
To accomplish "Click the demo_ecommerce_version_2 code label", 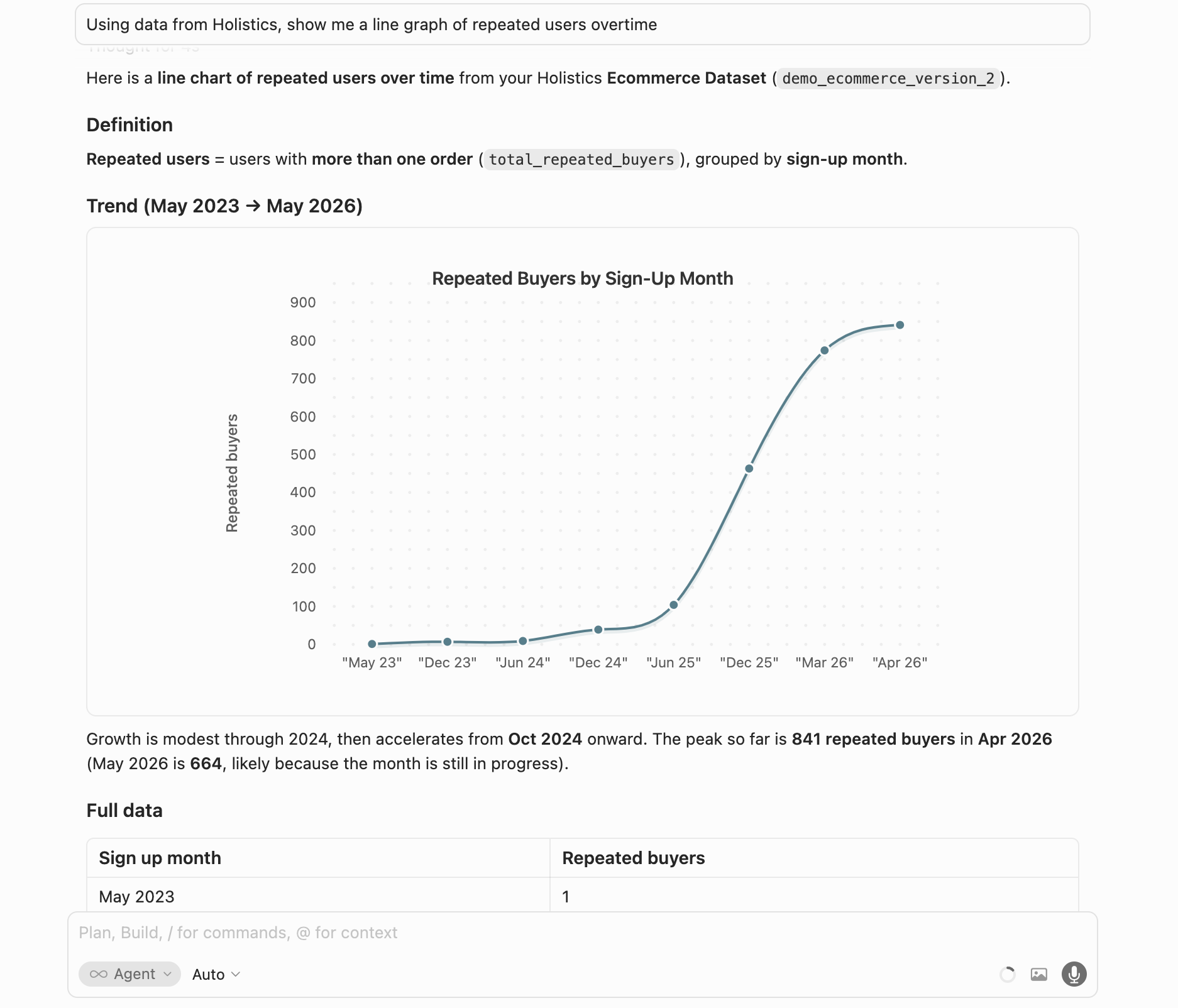I will point(888,79).
